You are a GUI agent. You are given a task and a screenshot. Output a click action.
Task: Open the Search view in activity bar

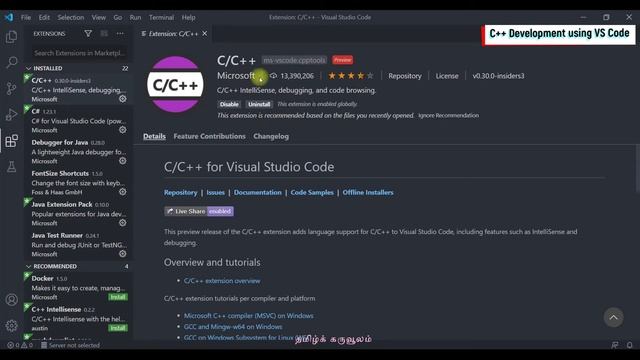pos(11,62)
